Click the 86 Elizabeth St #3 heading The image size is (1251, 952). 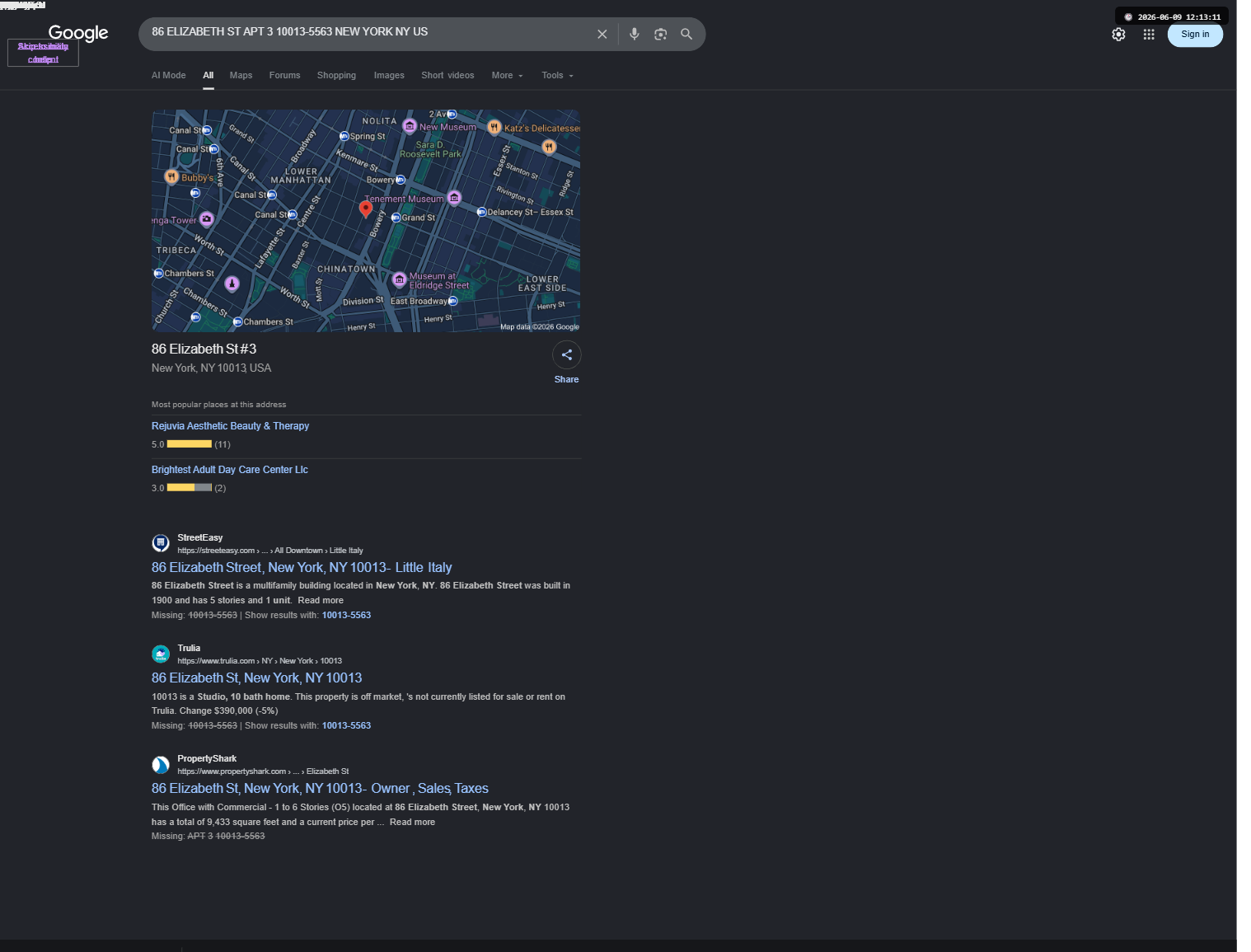coord(204,349)
